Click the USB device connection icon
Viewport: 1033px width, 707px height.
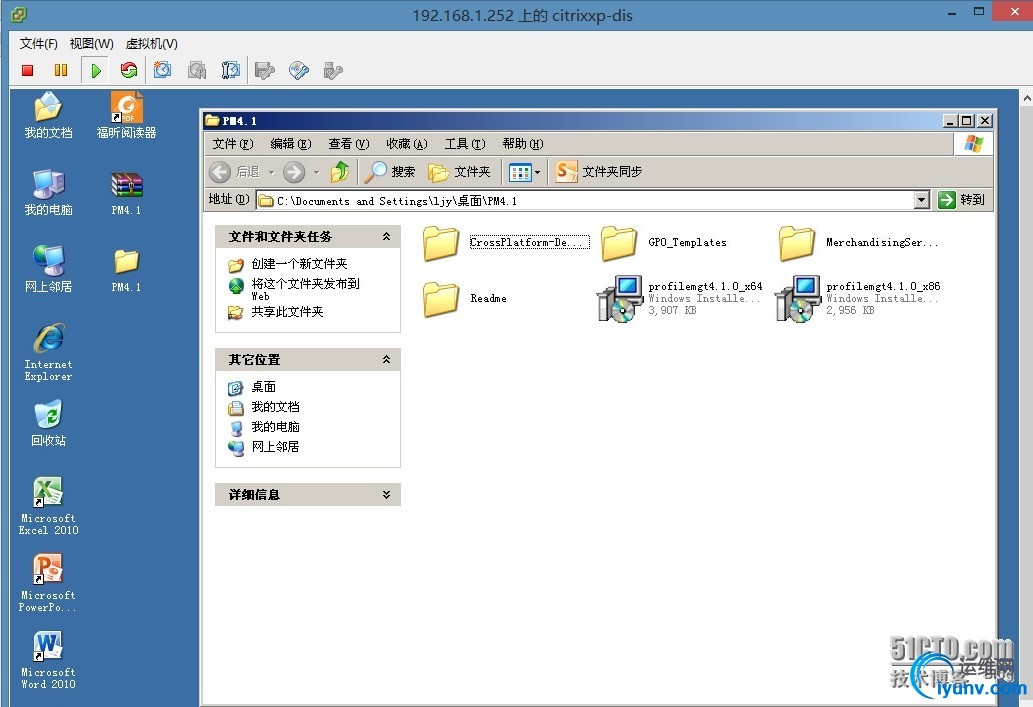tap(333, 70)
